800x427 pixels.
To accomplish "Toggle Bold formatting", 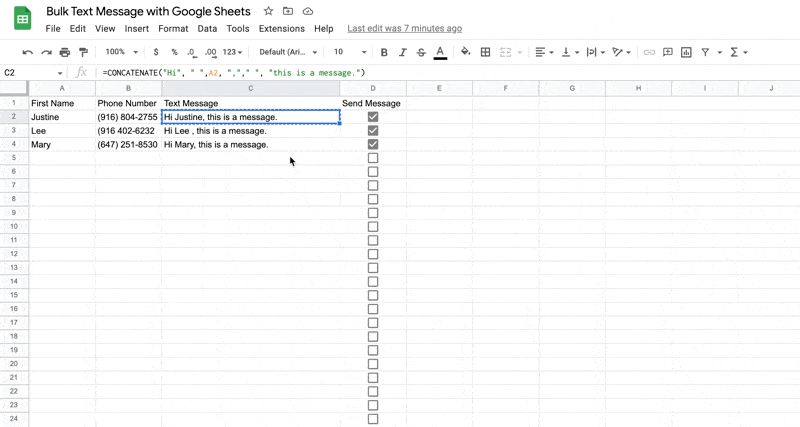I will [x=384, y=52].
